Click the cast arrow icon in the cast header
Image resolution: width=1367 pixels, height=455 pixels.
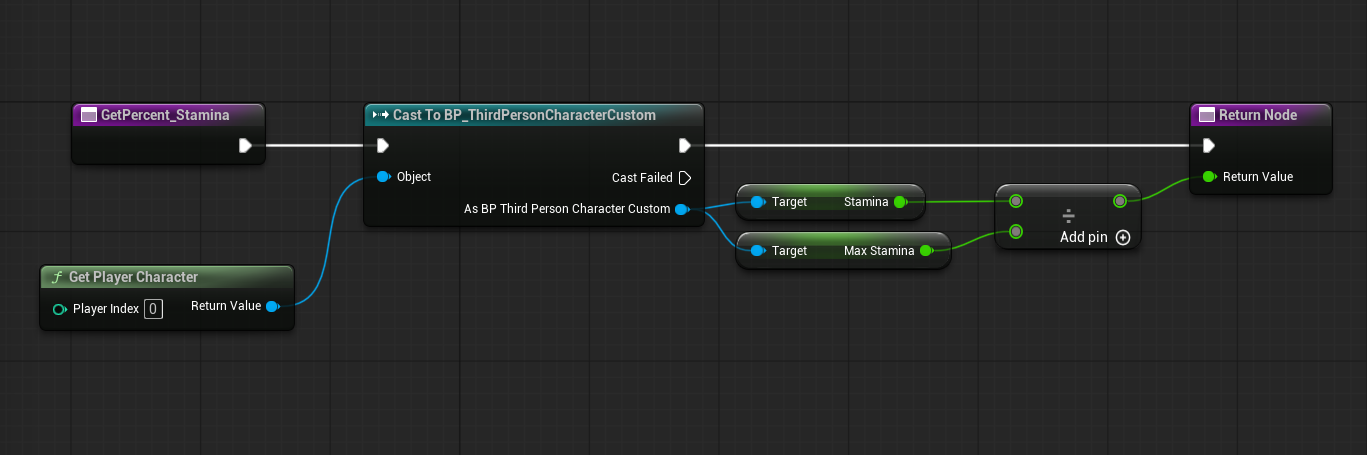[x=380, y=115]
